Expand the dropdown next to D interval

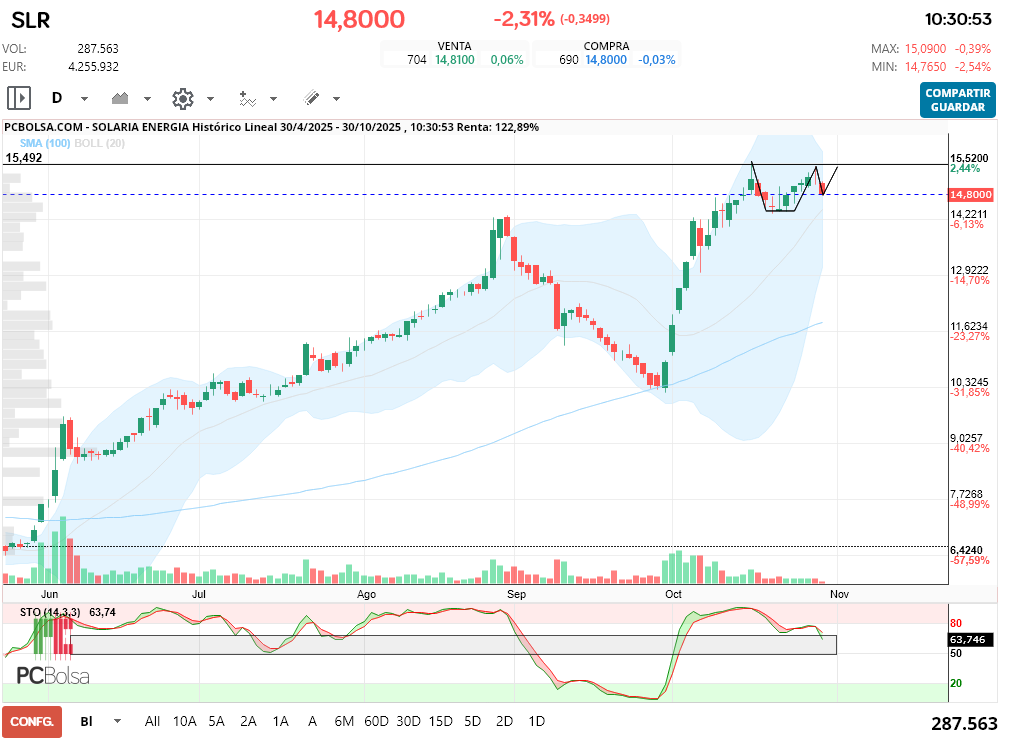pyautogui.click(x=84, y=99)
